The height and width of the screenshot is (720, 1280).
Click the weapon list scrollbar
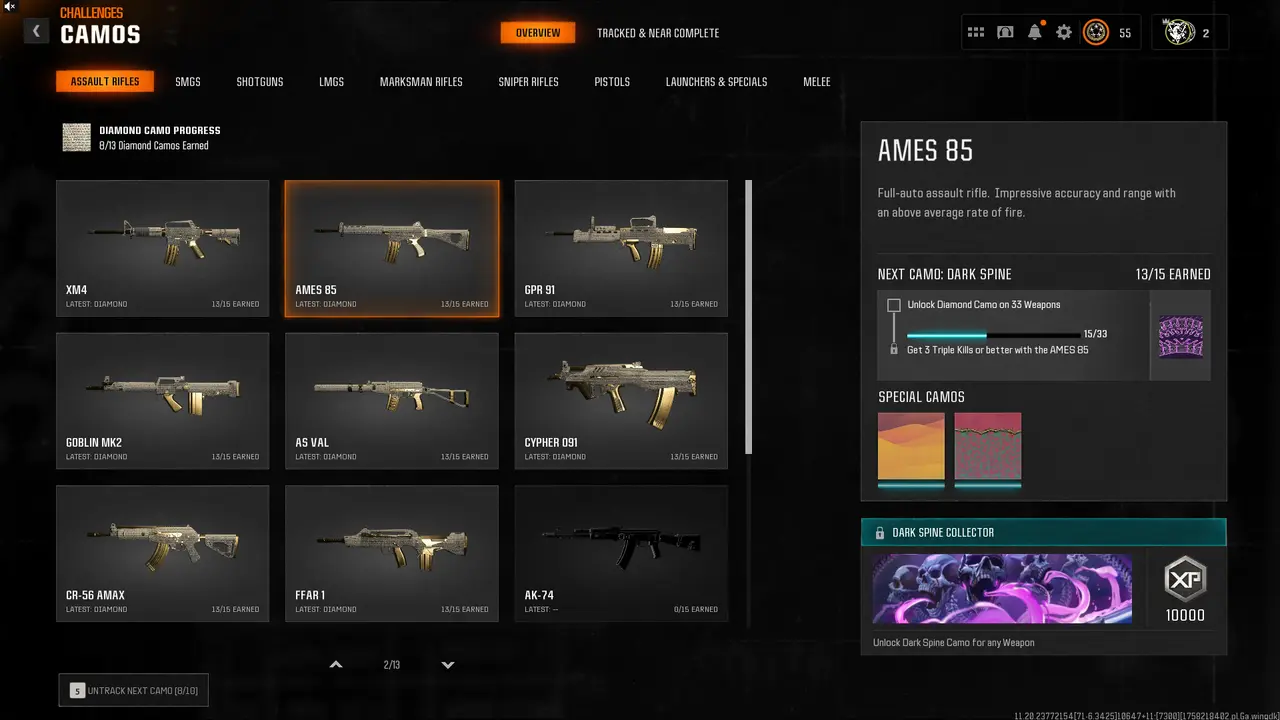point(749,316)
